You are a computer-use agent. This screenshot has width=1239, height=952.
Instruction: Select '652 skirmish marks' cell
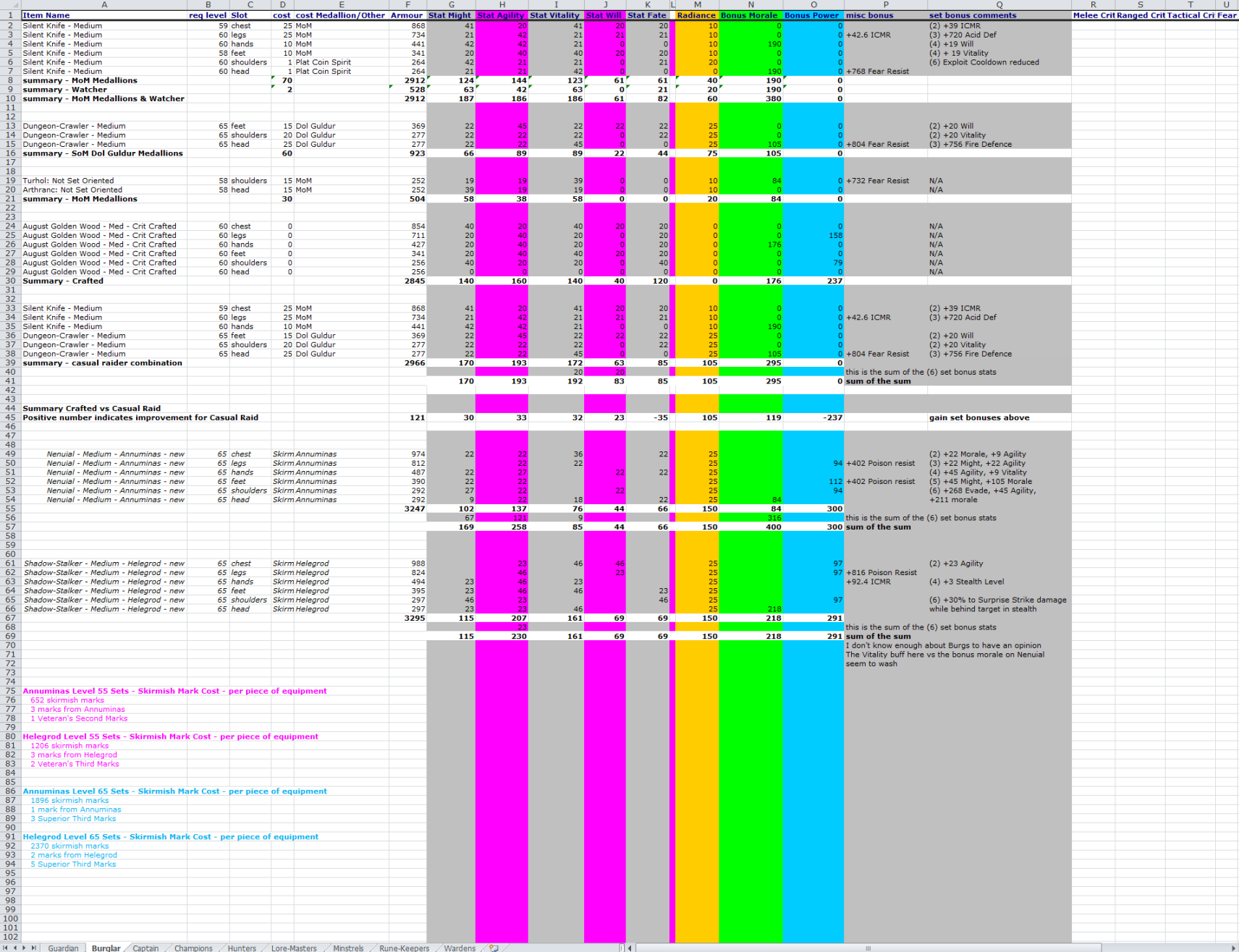point(104,700)
